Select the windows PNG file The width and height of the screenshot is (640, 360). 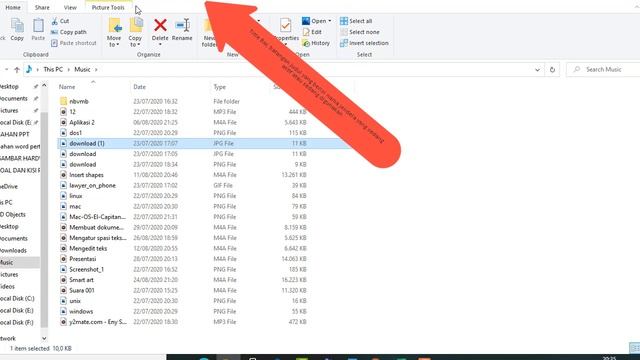pos(81,312)
